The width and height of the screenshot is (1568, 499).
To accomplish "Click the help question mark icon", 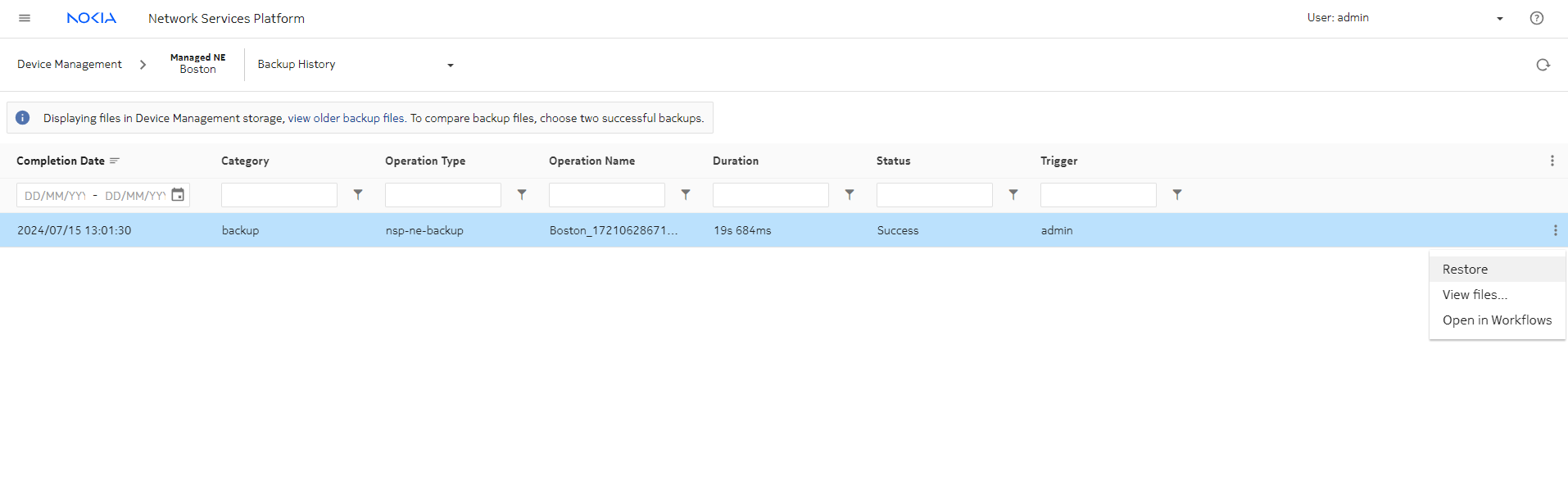I will pos(1536,18).
